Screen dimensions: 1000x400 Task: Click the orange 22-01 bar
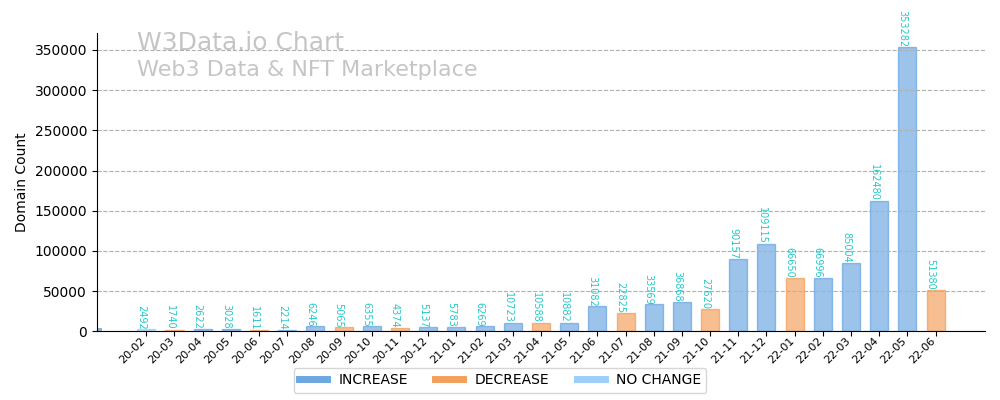pyautogui.click(x=795, y=305)
